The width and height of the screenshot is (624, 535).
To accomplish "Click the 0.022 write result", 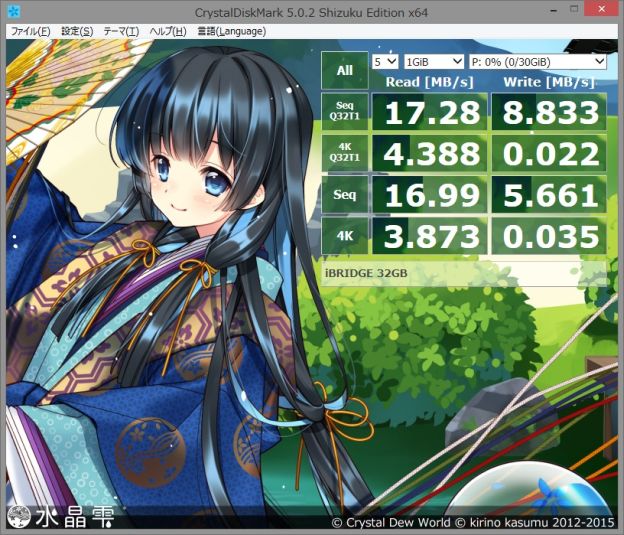I will click(x=549, y=153).
